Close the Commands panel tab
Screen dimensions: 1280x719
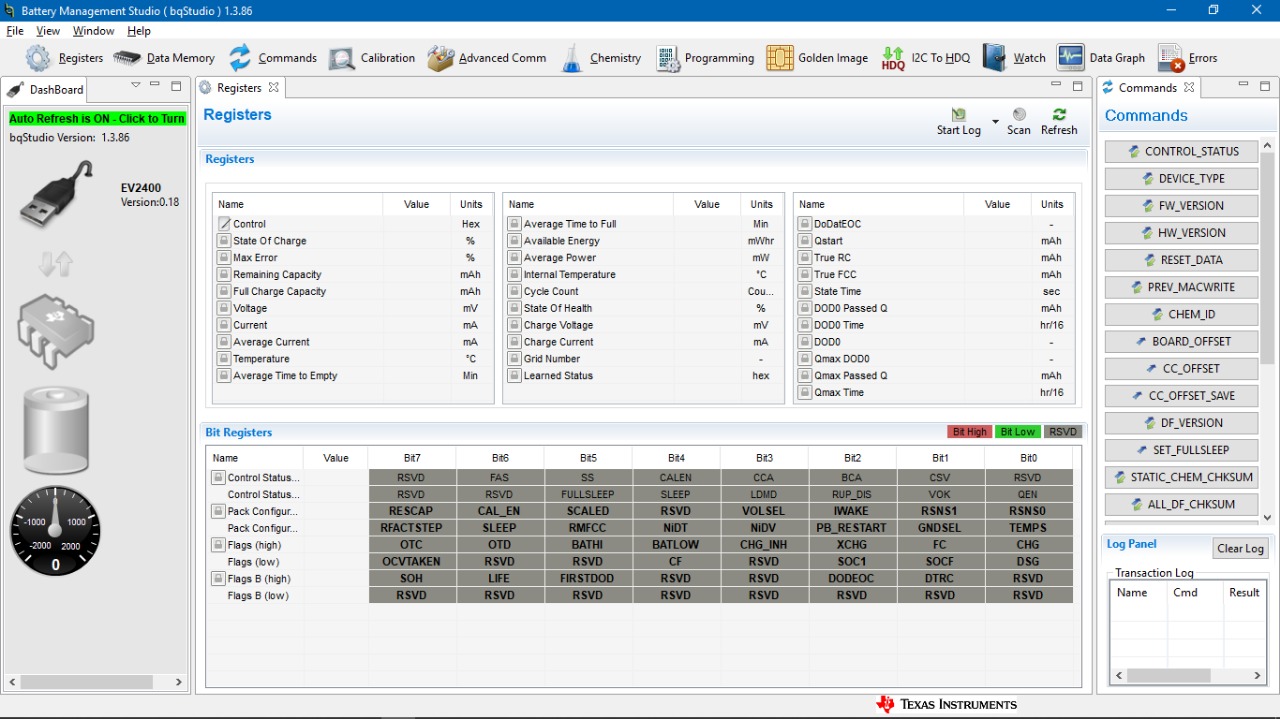click(1189, 88)
